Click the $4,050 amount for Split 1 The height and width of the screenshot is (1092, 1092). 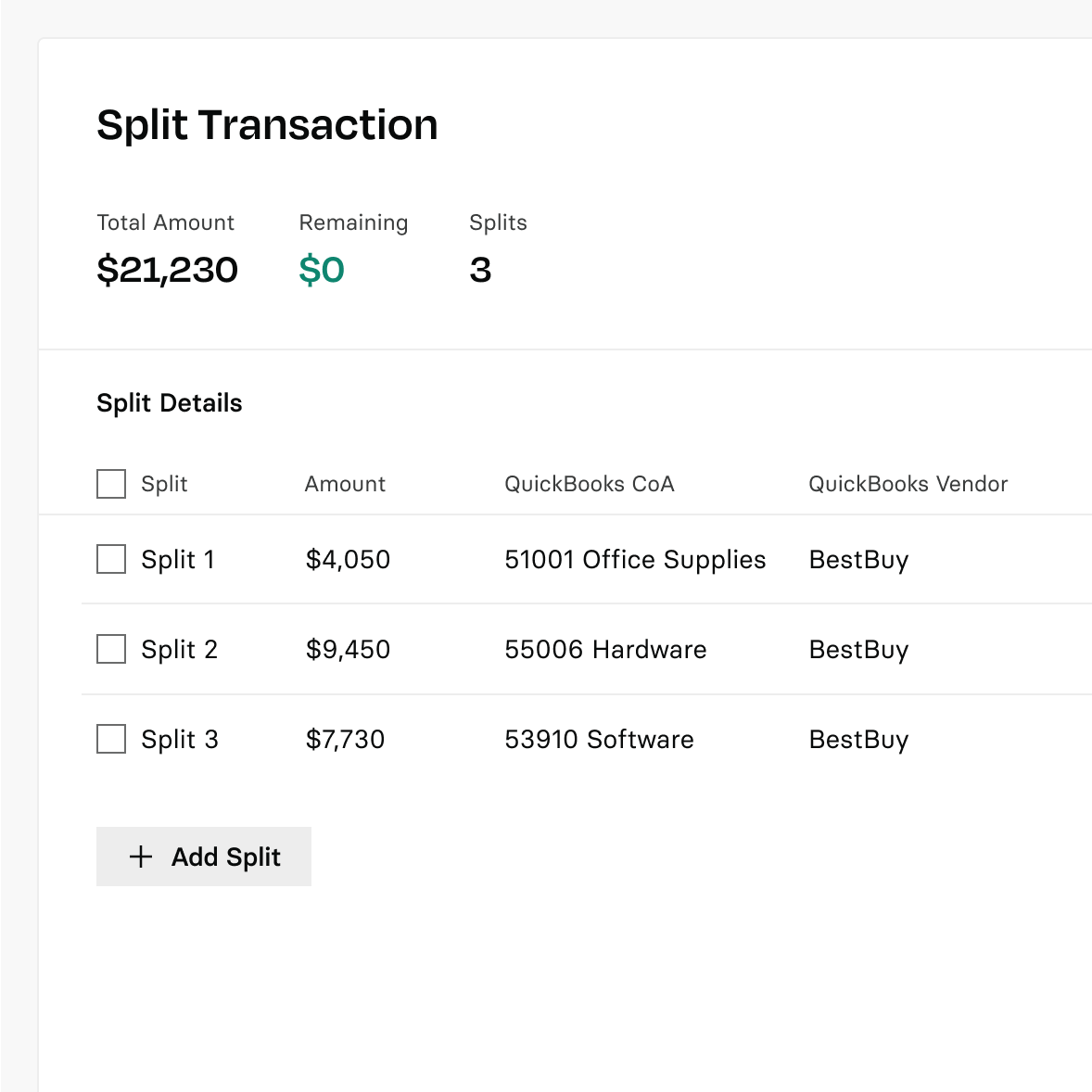click(348, 560)
